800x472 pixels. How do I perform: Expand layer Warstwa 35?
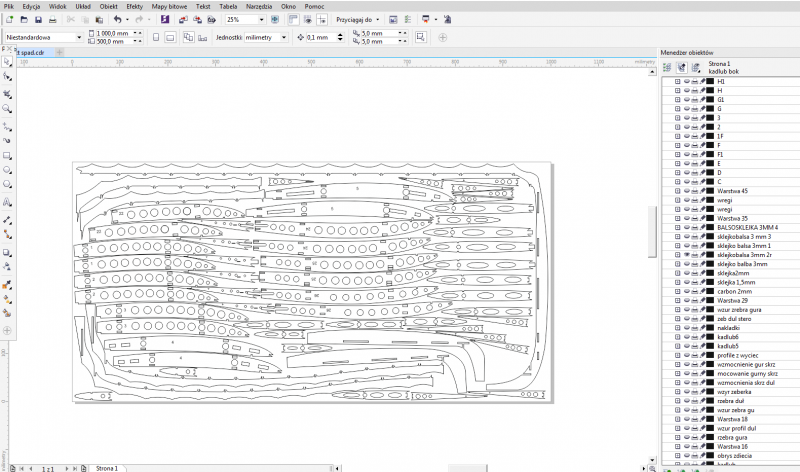pyautogui.click(x=677, y=218)
